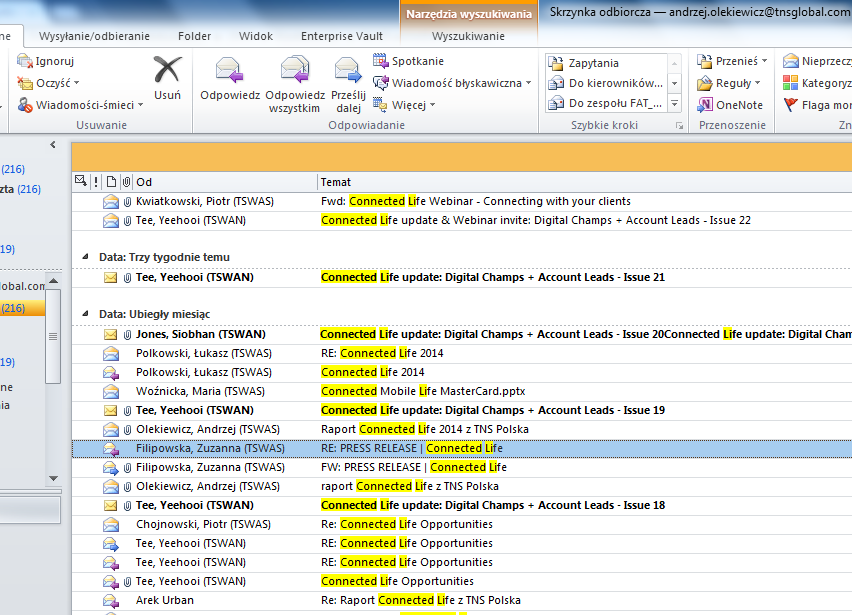
Task: Open email from Jones, Siobhan
Action: (462, 335)
